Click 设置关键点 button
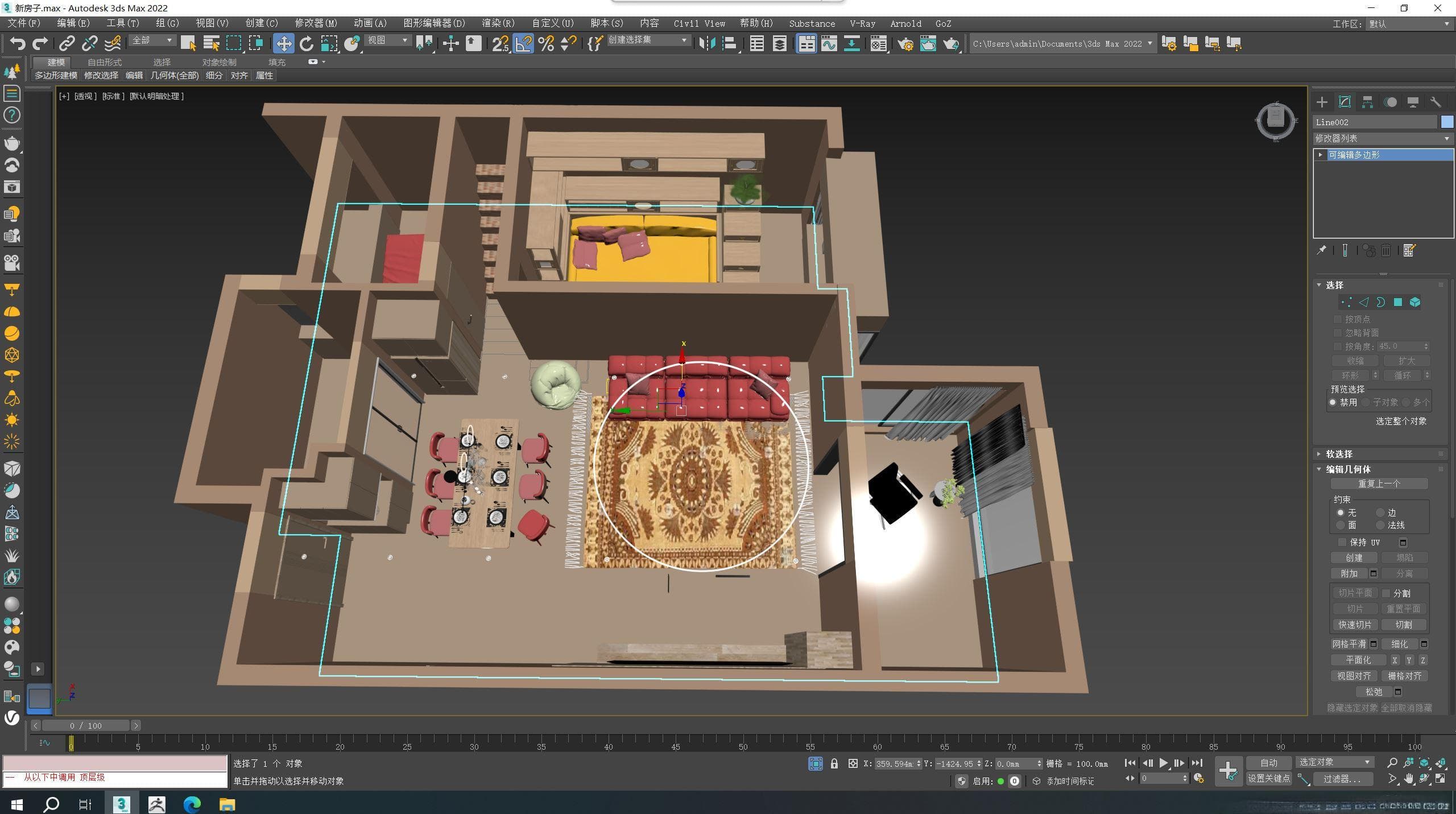 (x=1269, y=779)
